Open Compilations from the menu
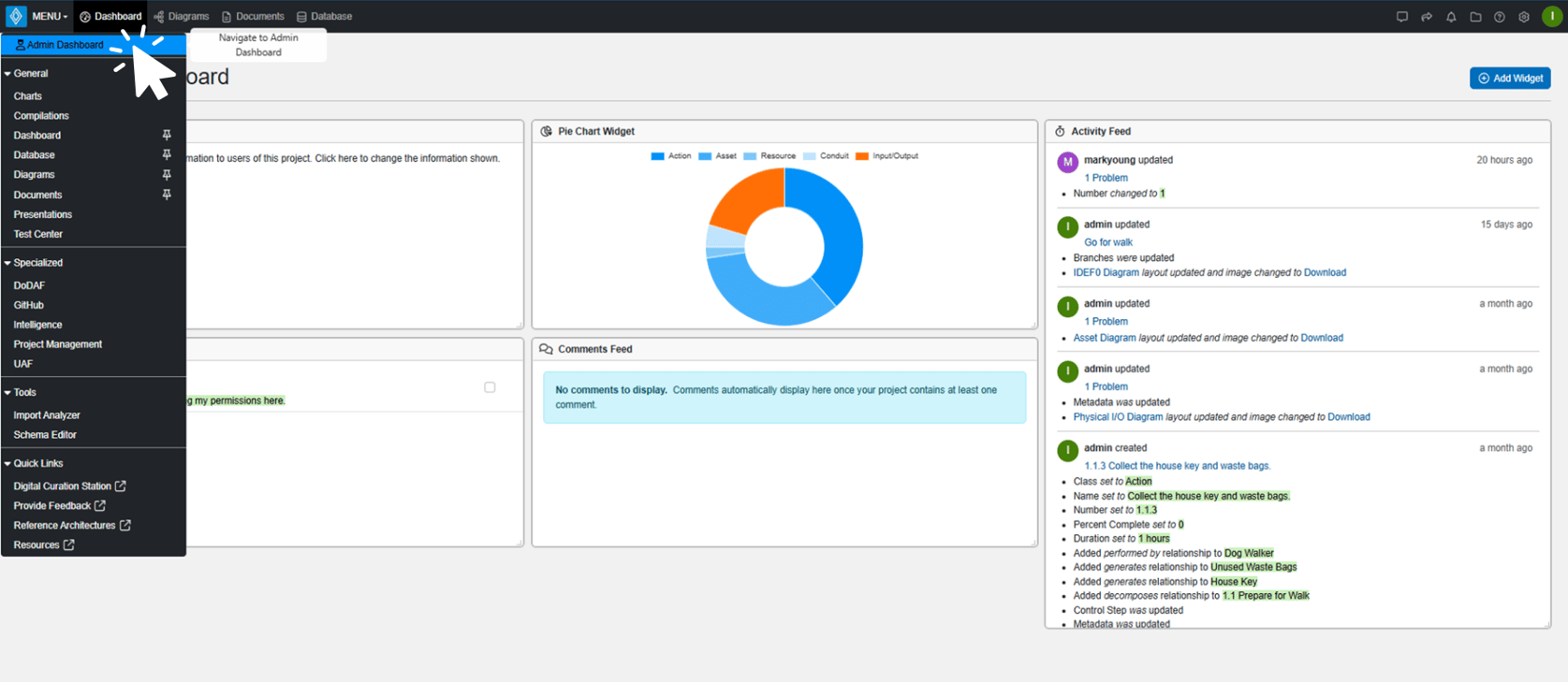The width and height of the screenshot is (1568, 682). click(41, 116)
